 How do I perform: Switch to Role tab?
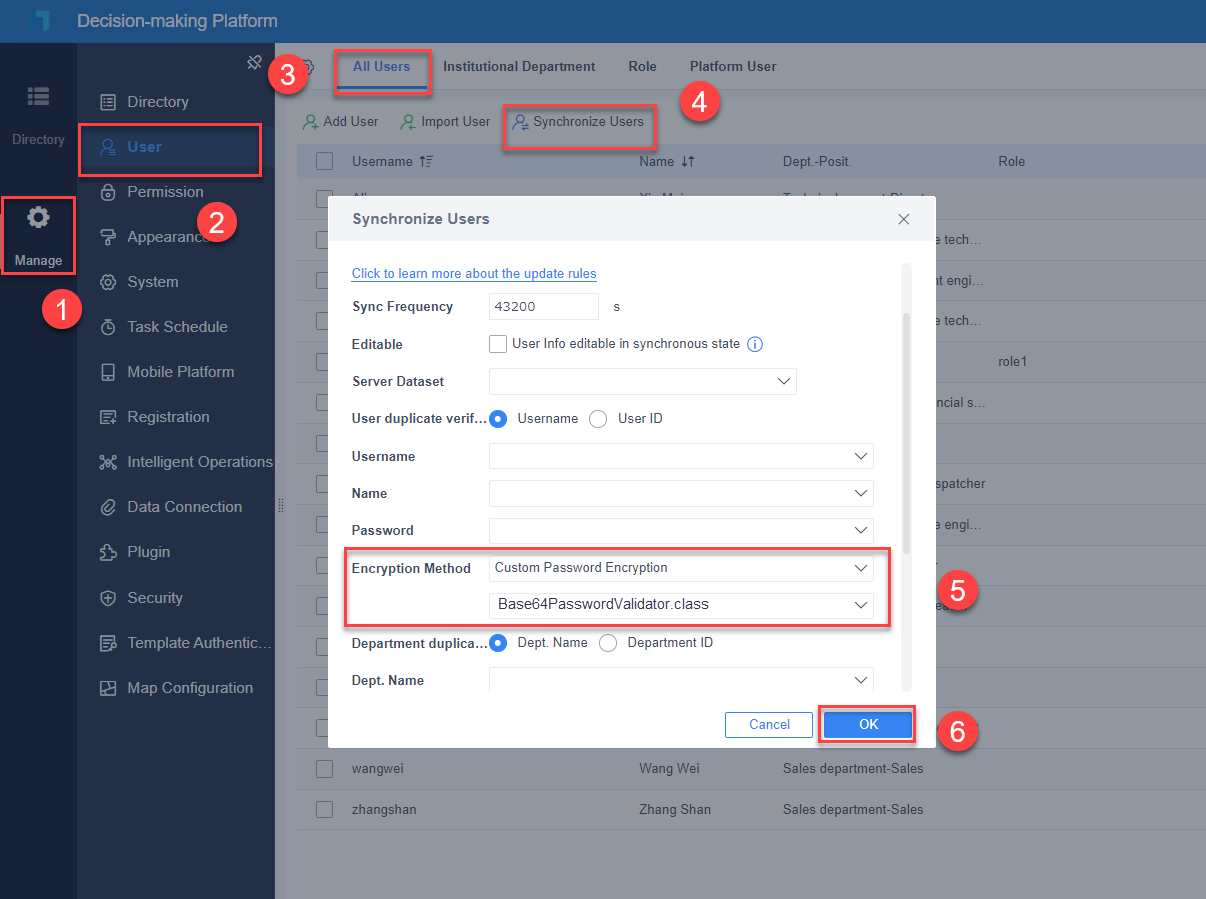(642, 67)
